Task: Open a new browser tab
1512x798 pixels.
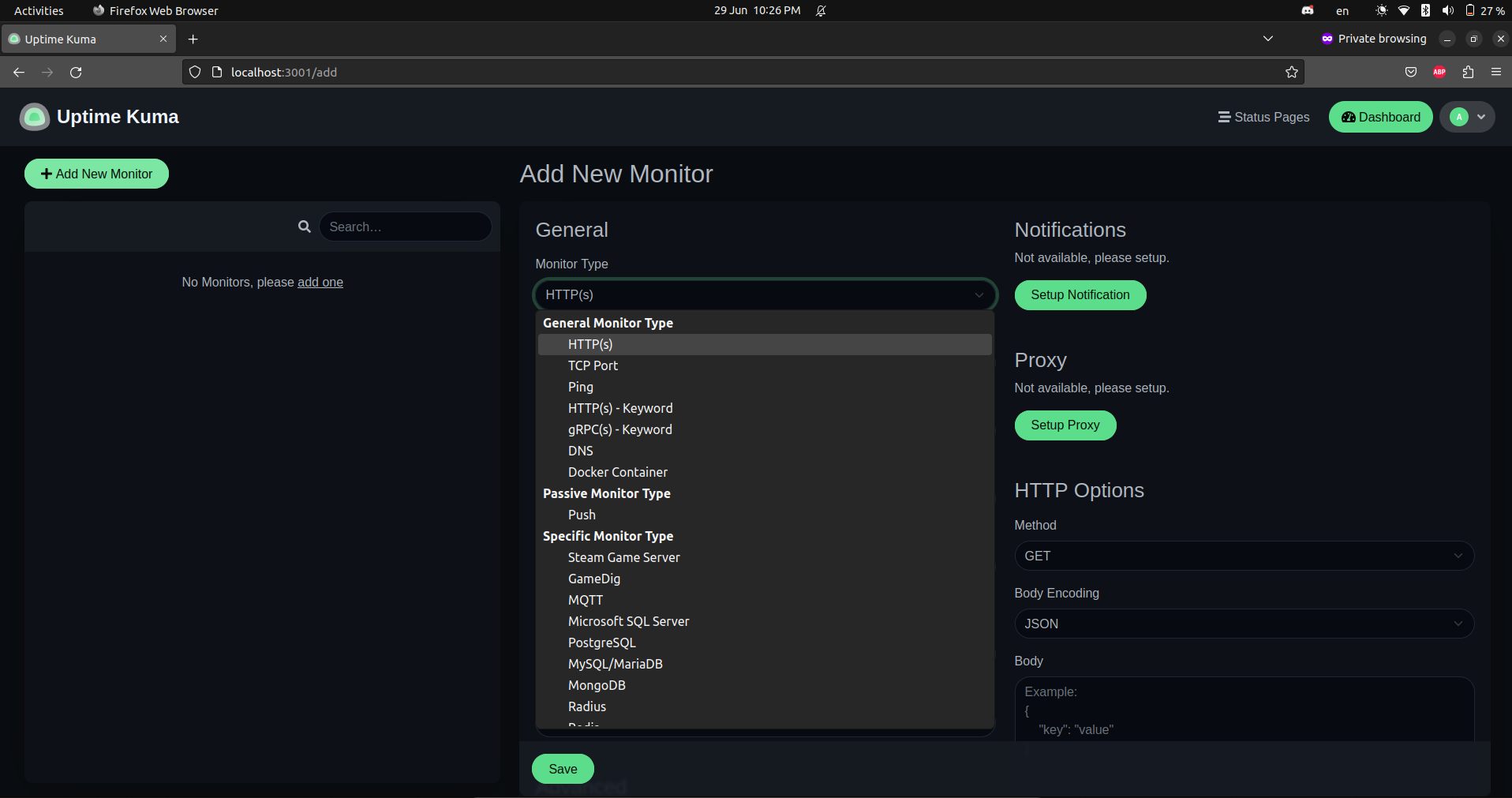Action: 193,39
